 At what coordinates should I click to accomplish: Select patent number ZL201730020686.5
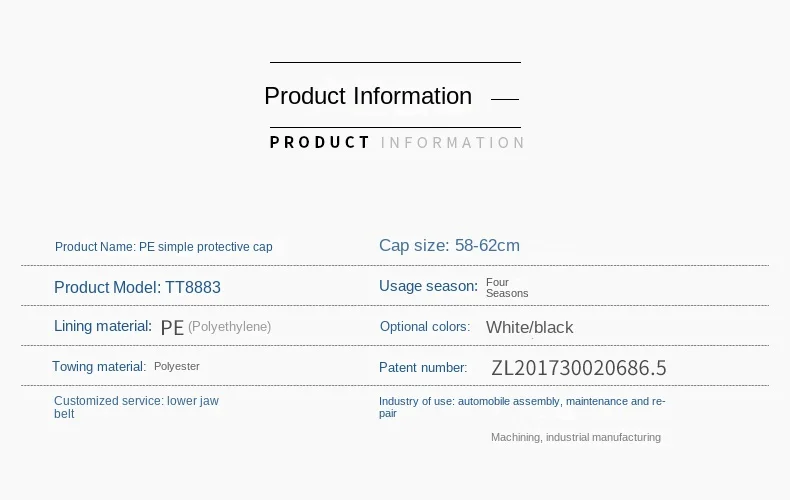pos(579,368)
